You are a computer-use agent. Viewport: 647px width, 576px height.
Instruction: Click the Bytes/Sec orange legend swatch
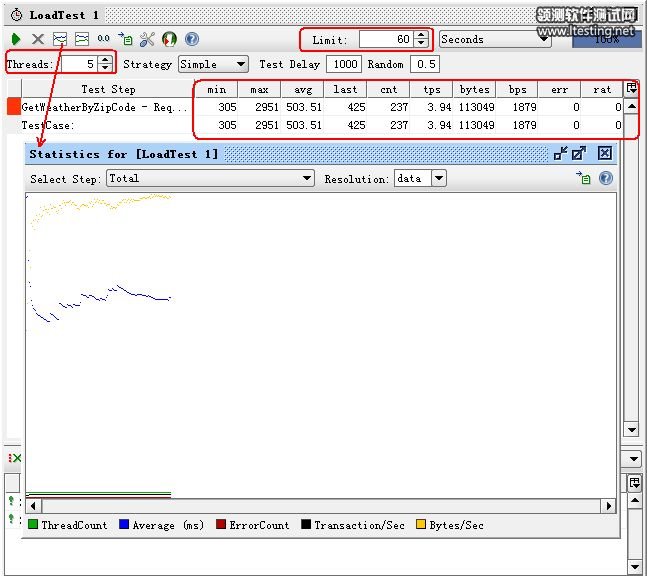tap(421, 525)
